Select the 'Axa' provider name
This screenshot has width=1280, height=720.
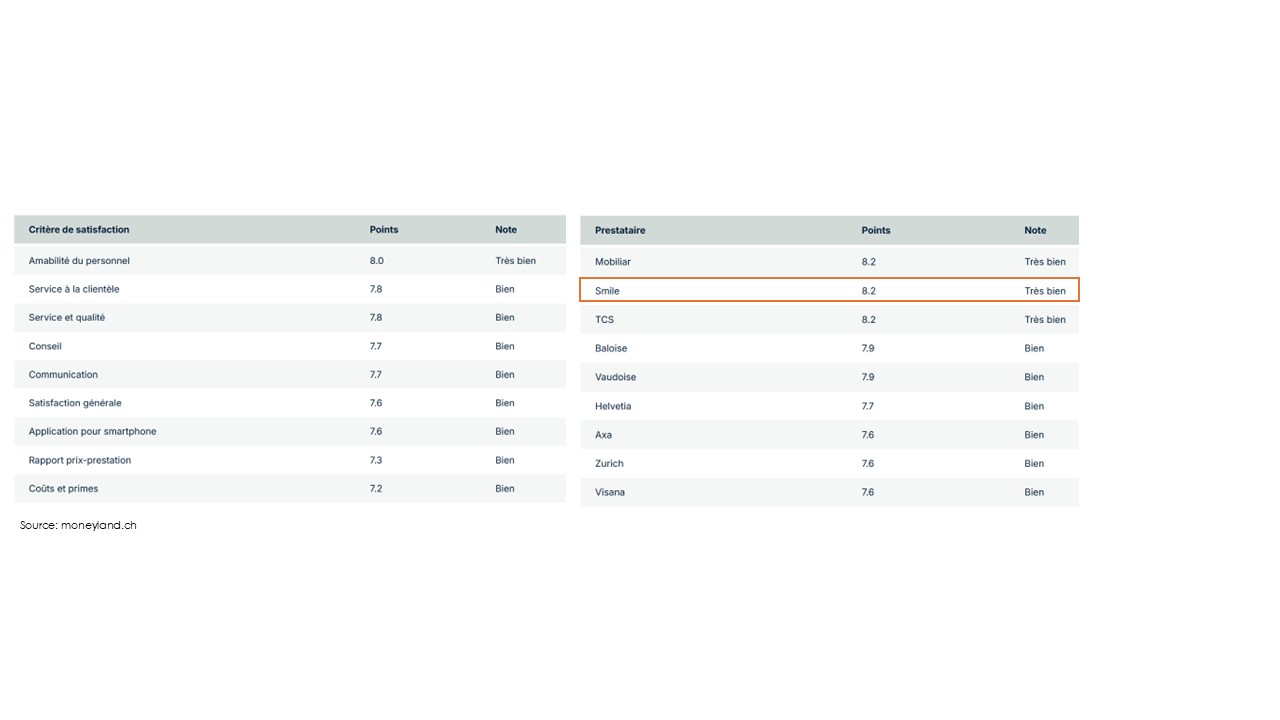[x=604, y=435]
